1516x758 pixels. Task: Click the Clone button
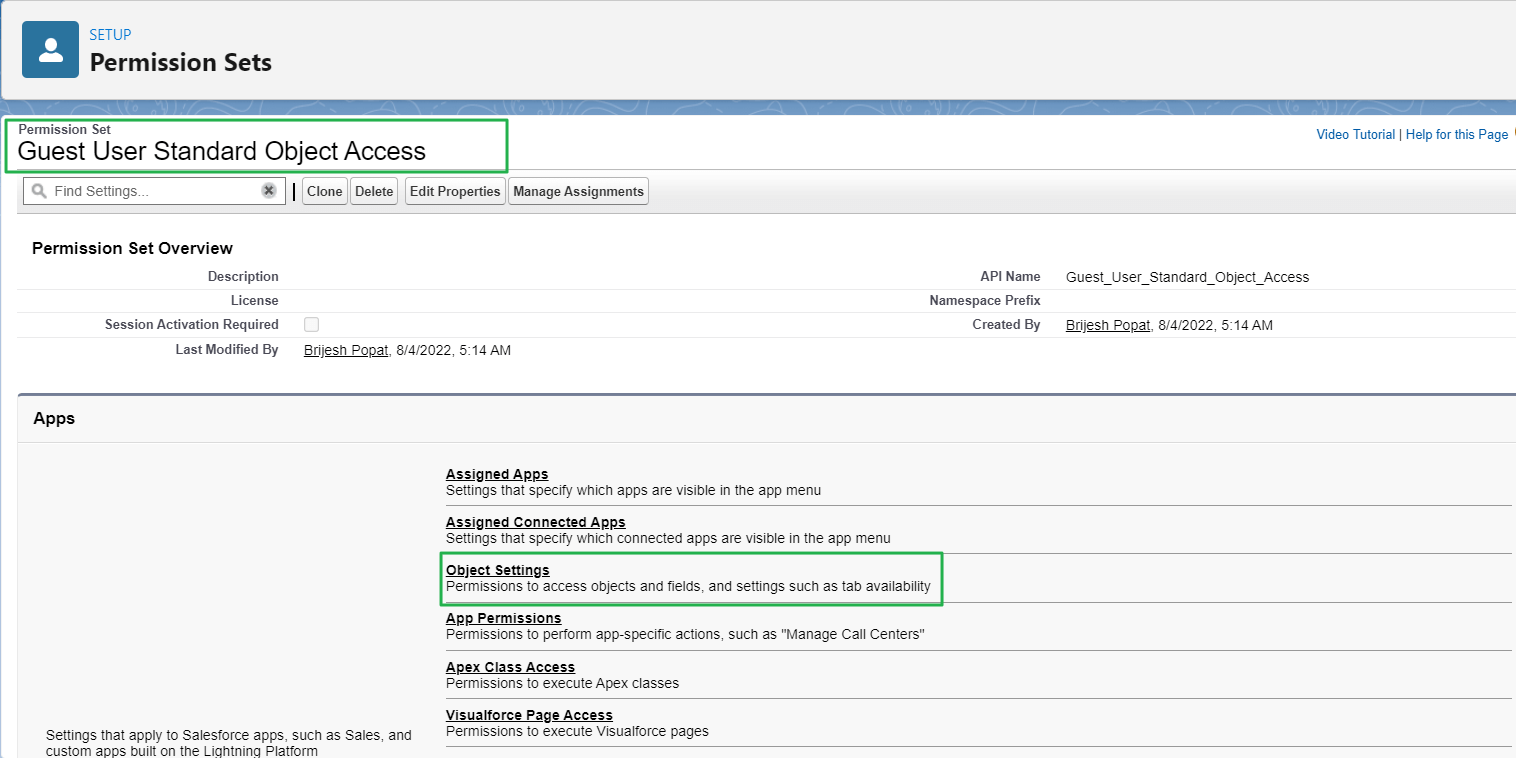tap(324, 190)
